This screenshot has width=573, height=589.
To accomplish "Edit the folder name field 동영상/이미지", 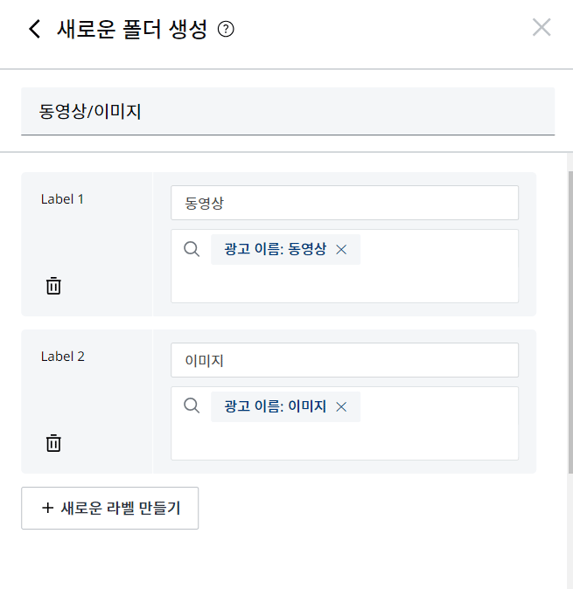I will click(288, 111).
